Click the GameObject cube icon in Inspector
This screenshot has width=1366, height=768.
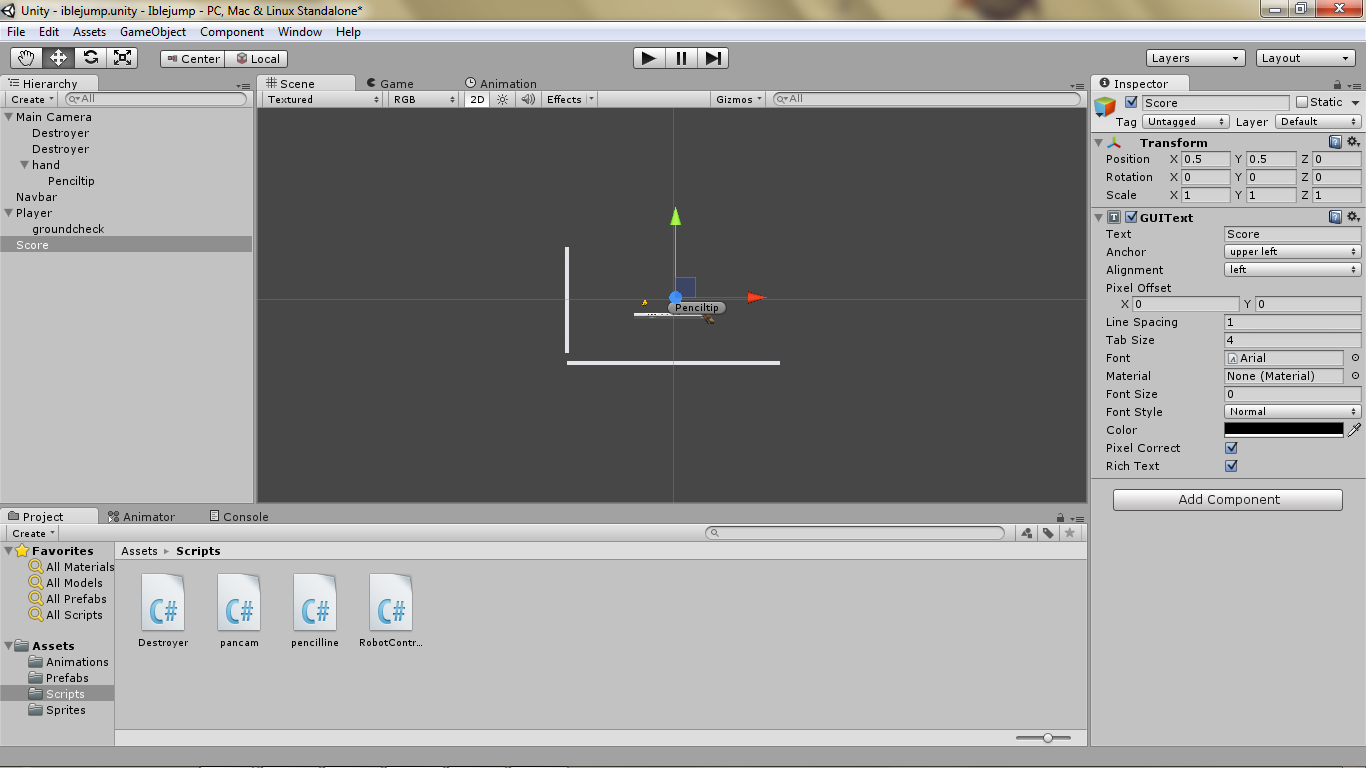[x=1105, y=107]
